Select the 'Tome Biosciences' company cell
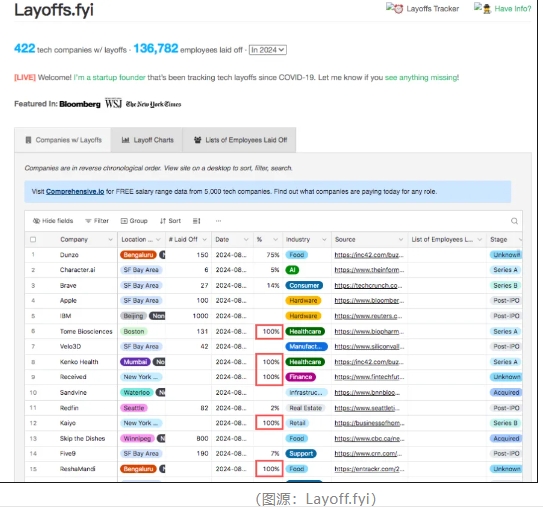The height and width of the screenshot is (509, 543). pyautogui.click(x=86, y=331)
